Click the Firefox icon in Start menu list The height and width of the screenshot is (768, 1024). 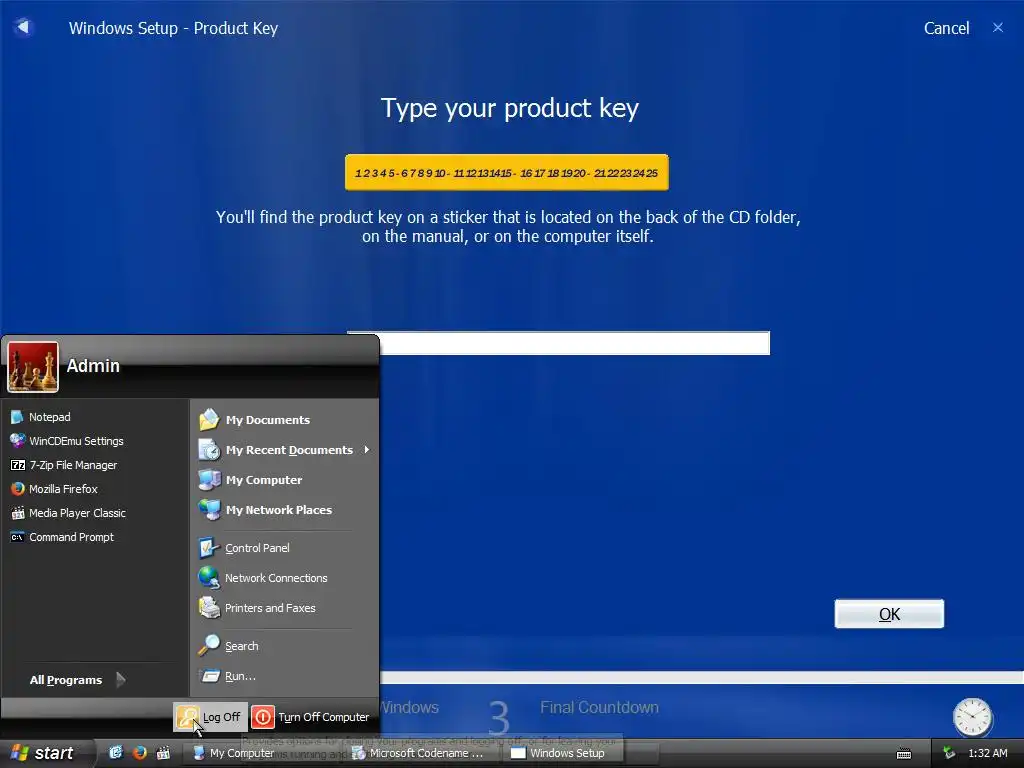(18, 488)
